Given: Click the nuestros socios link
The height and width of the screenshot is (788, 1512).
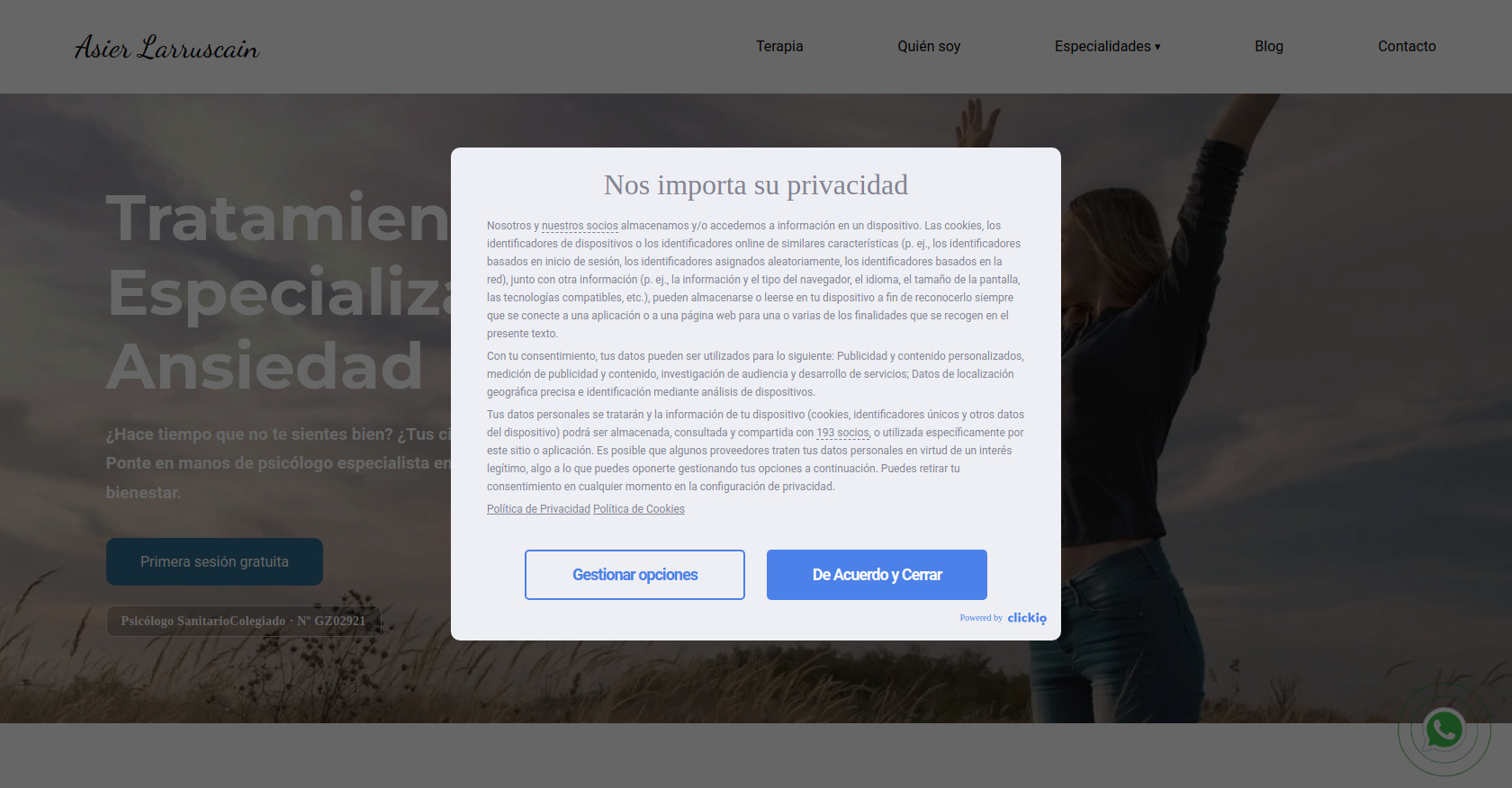Looking at the screenshot, I should coord(580,226).
